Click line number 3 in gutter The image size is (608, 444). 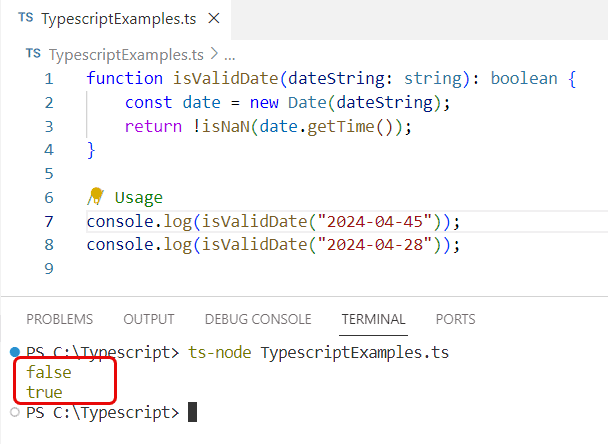[49, 126]
